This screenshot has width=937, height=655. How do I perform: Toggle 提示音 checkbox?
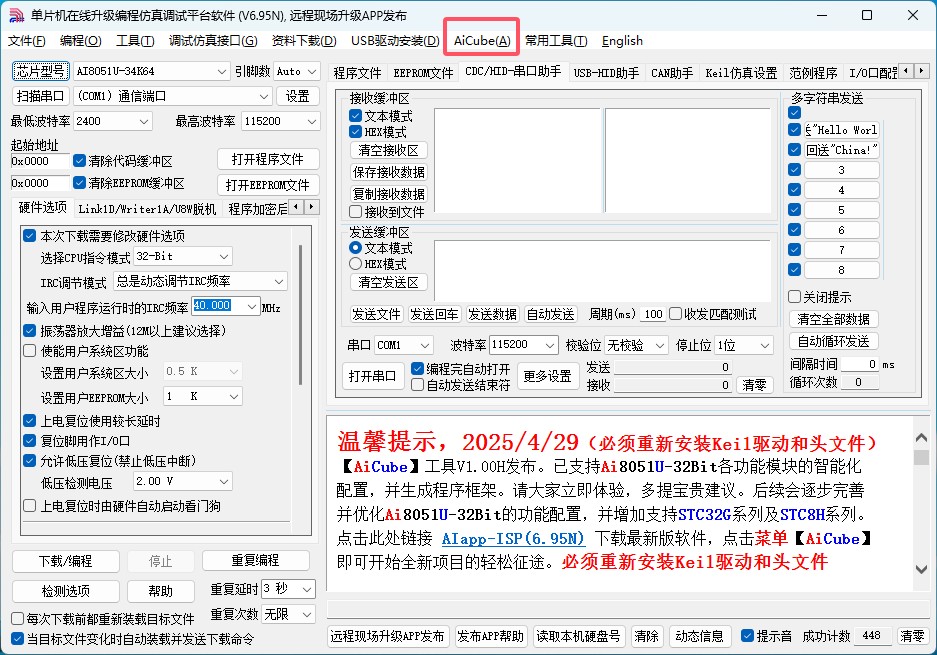pos(747,636)
